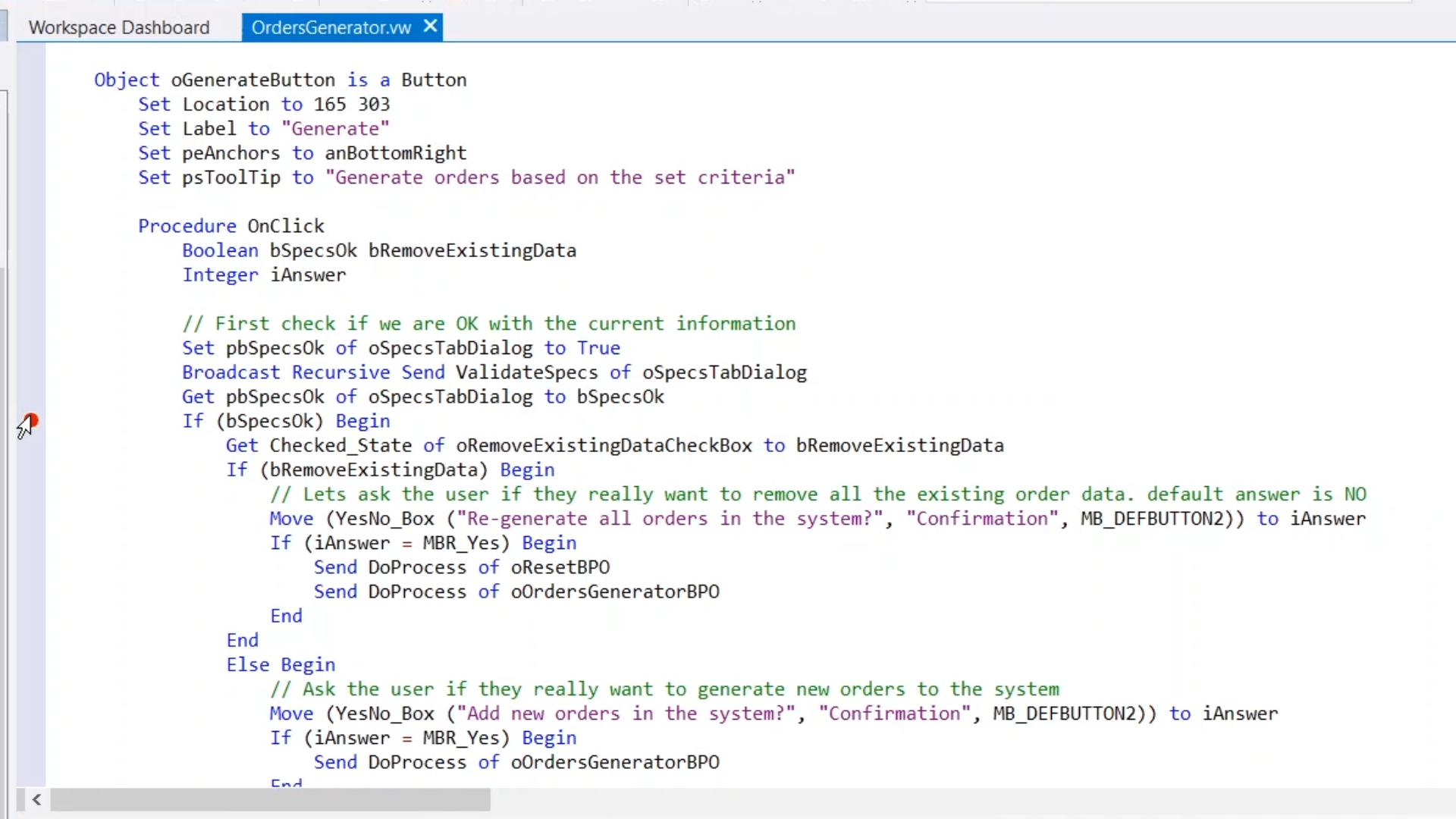Select the OrdersGenerator.vw tab
1456x819 pixels.
331,28
